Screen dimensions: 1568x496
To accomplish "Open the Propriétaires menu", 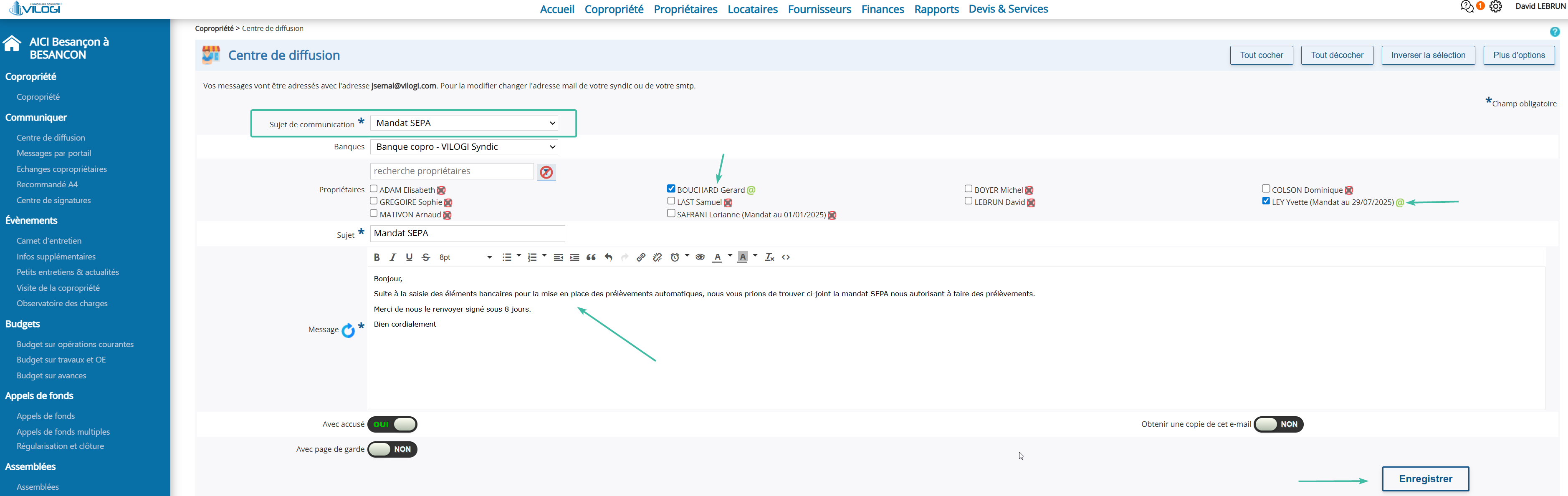I will (x=685, y=9).
